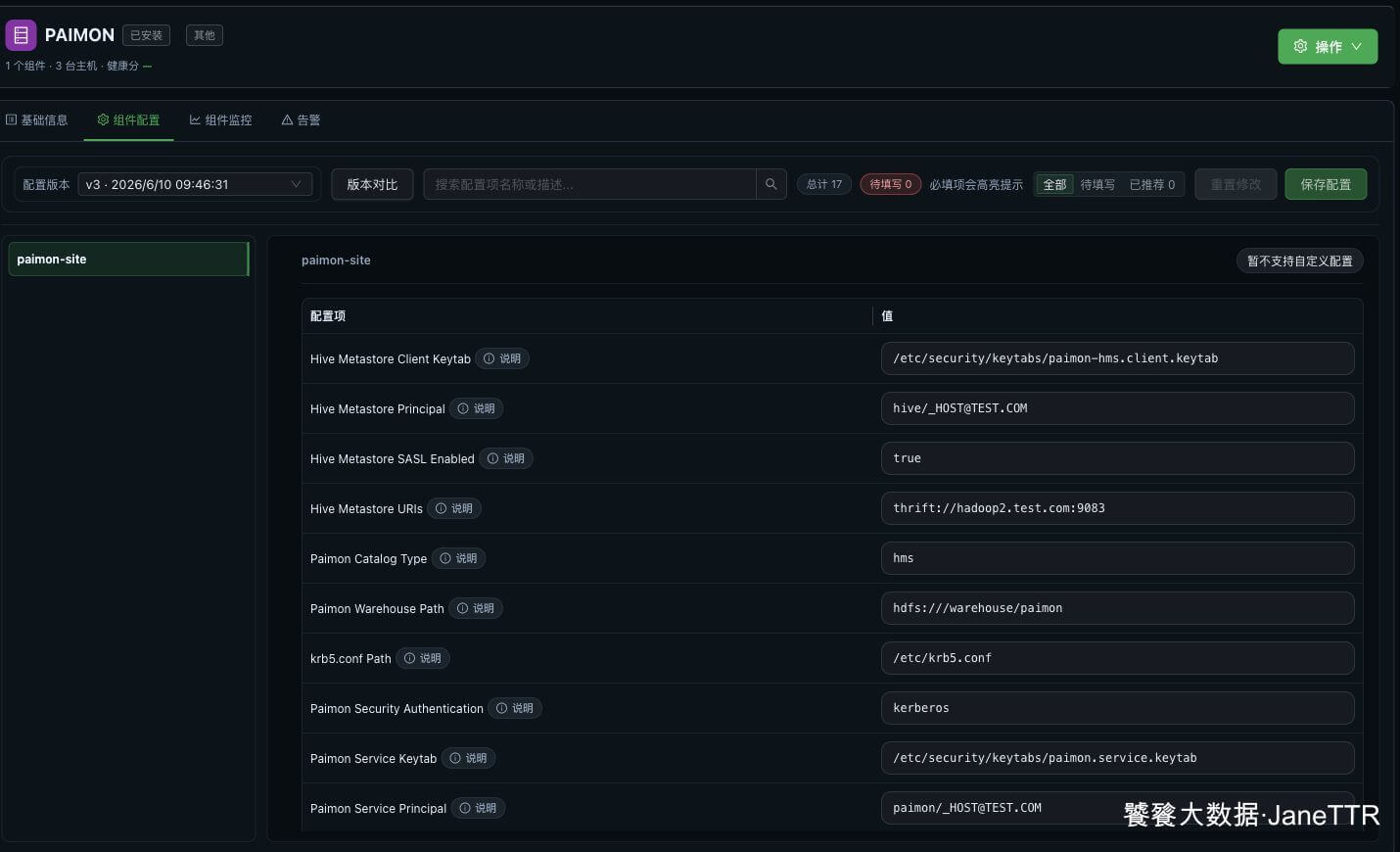Edit the Hive Metastore SASL Enabled value

coord(1117,458)
